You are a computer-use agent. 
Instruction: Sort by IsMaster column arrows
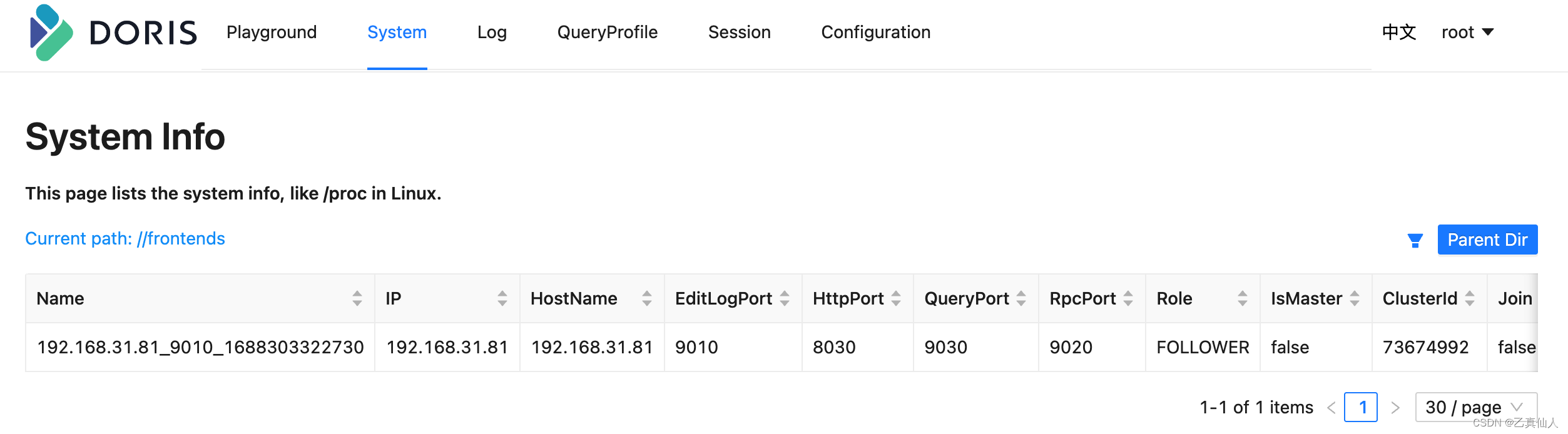pyautogui.click(x=1354, y=298)
